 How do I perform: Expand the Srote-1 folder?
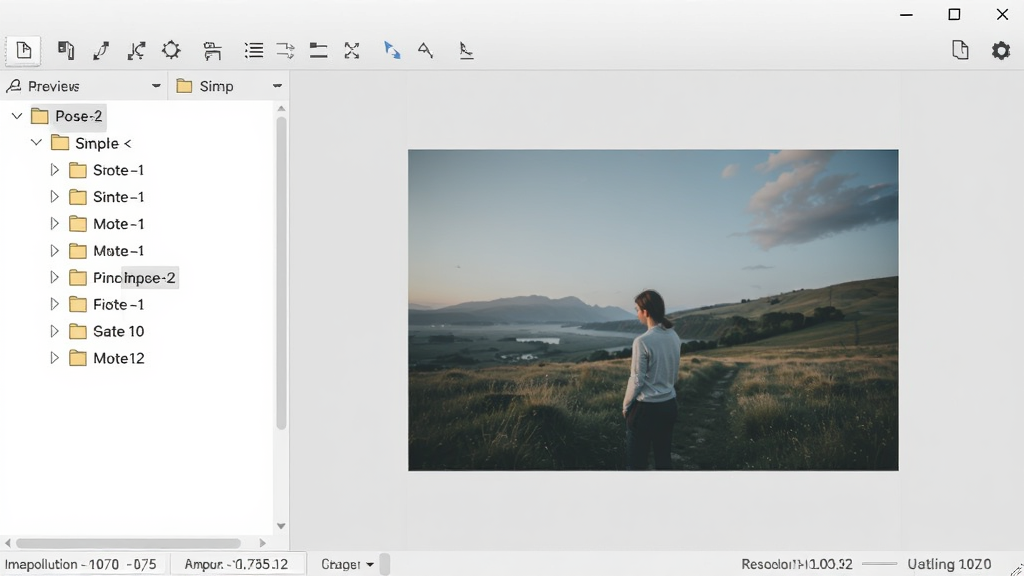coord(55,170)
